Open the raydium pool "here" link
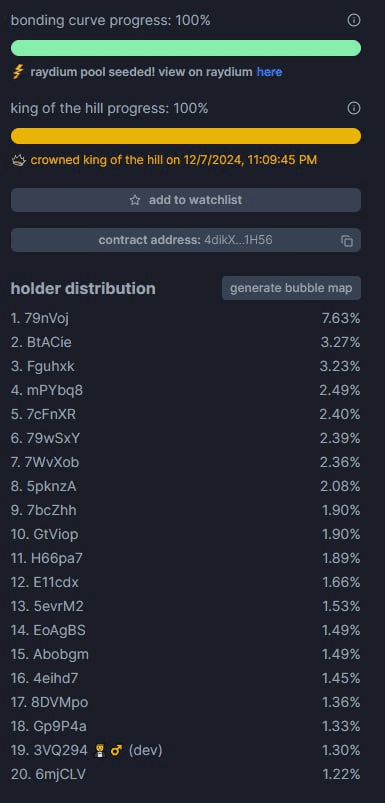Viewport: 385px width, 803px height. (269, 72)
